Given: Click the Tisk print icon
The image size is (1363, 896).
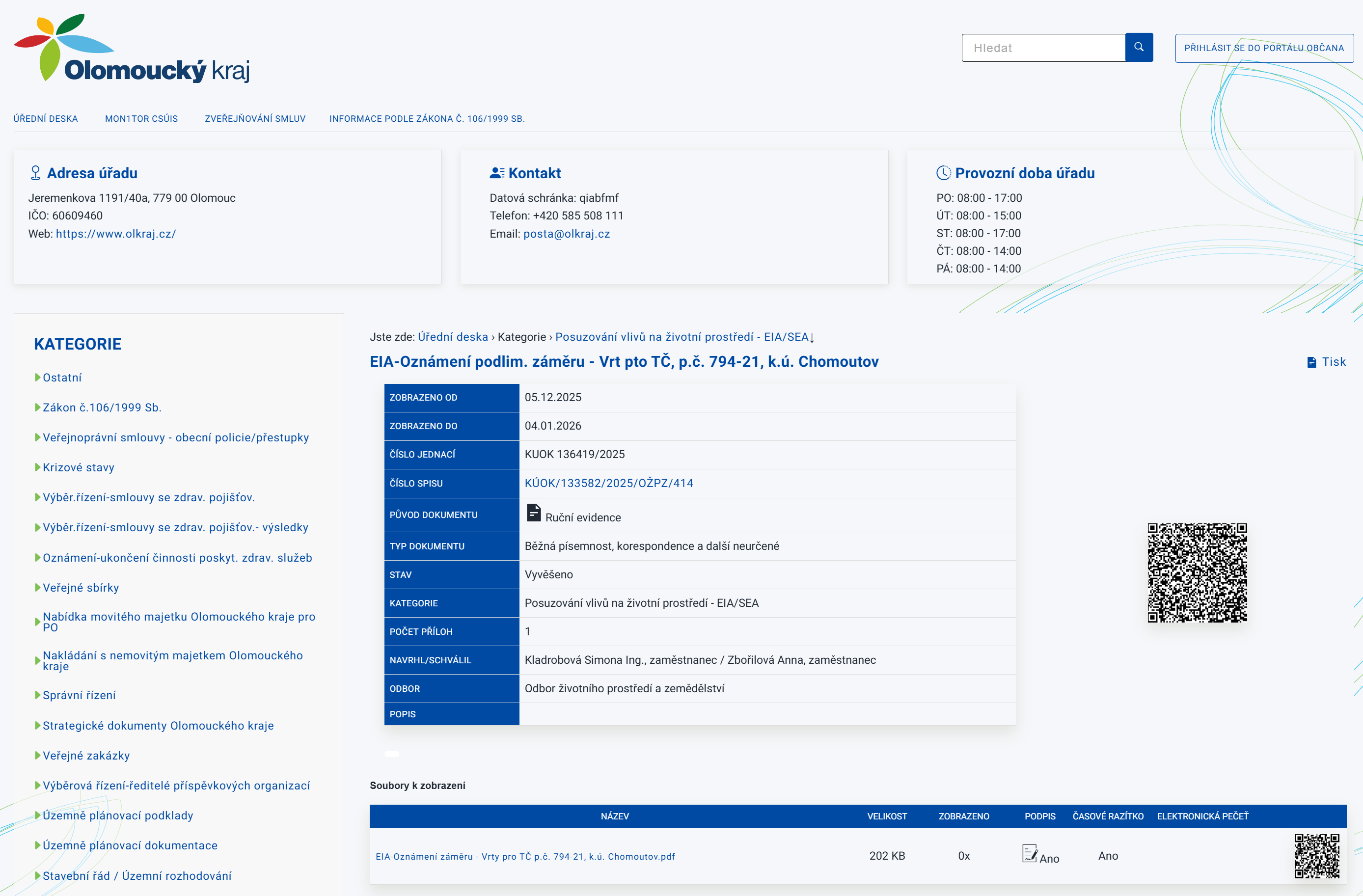Looking at the screenshot, I should click(1311, 362).
